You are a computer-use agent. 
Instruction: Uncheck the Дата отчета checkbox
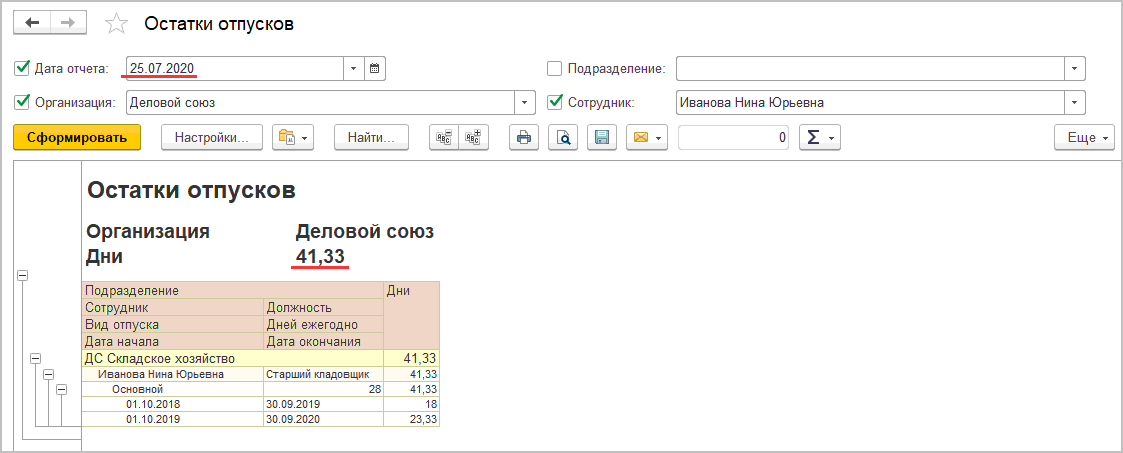(x=22, y=69)
